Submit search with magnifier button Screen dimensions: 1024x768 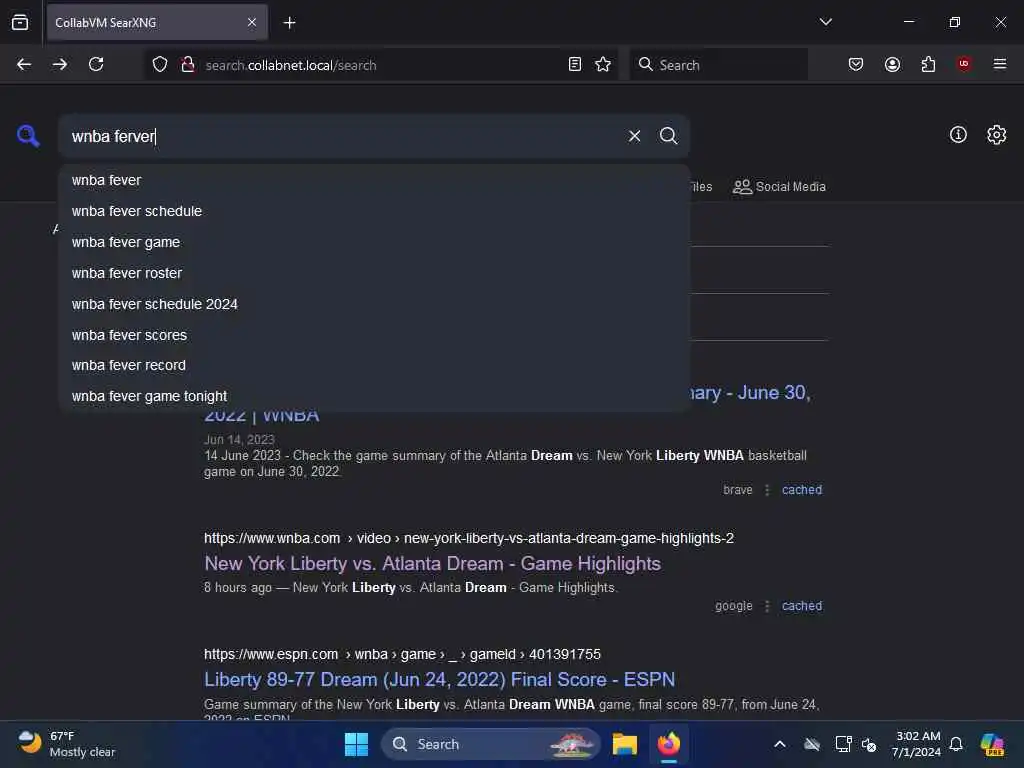(x=668, y=136)
